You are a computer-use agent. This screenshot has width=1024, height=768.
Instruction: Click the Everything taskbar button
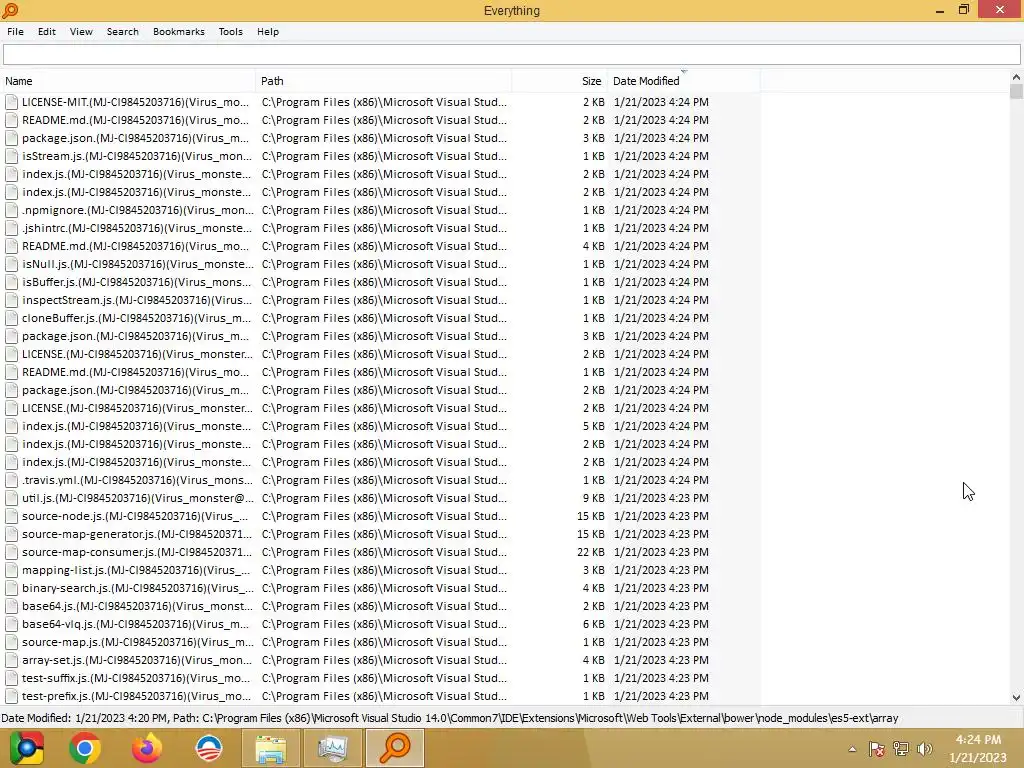pyautogui.click(x=394, y=748)
